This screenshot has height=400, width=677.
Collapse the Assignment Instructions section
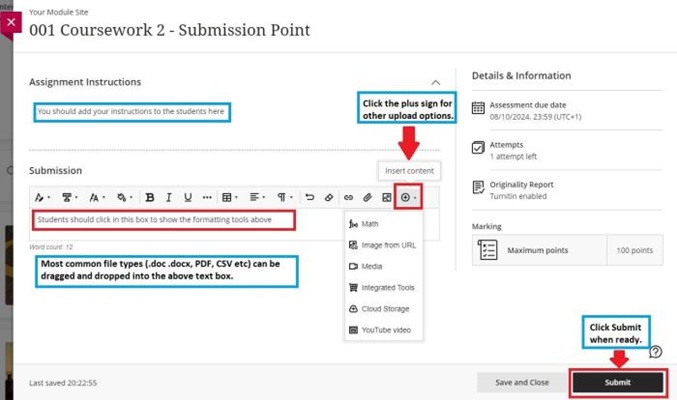click(436, 83)
